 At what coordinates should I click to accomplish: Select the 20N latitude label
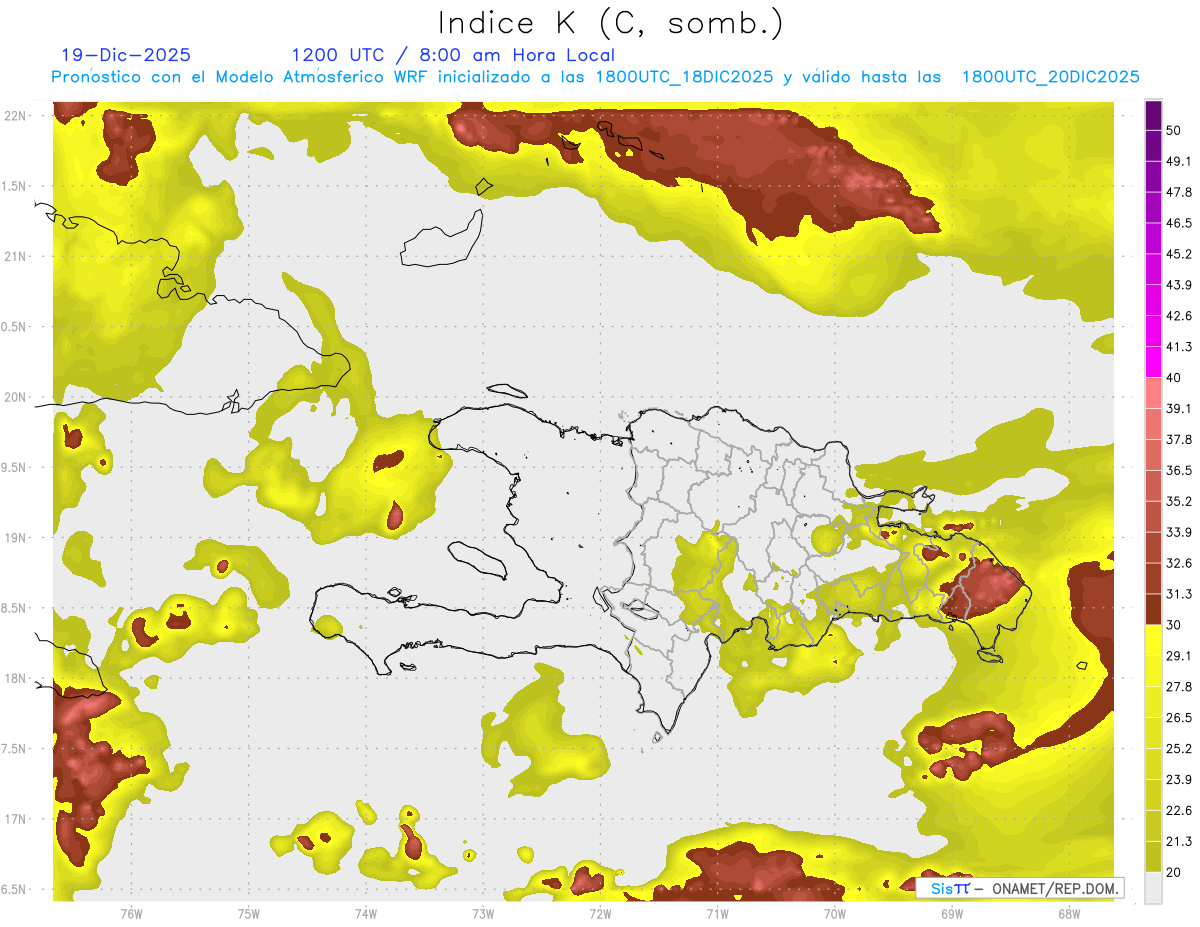coord(17,397)
